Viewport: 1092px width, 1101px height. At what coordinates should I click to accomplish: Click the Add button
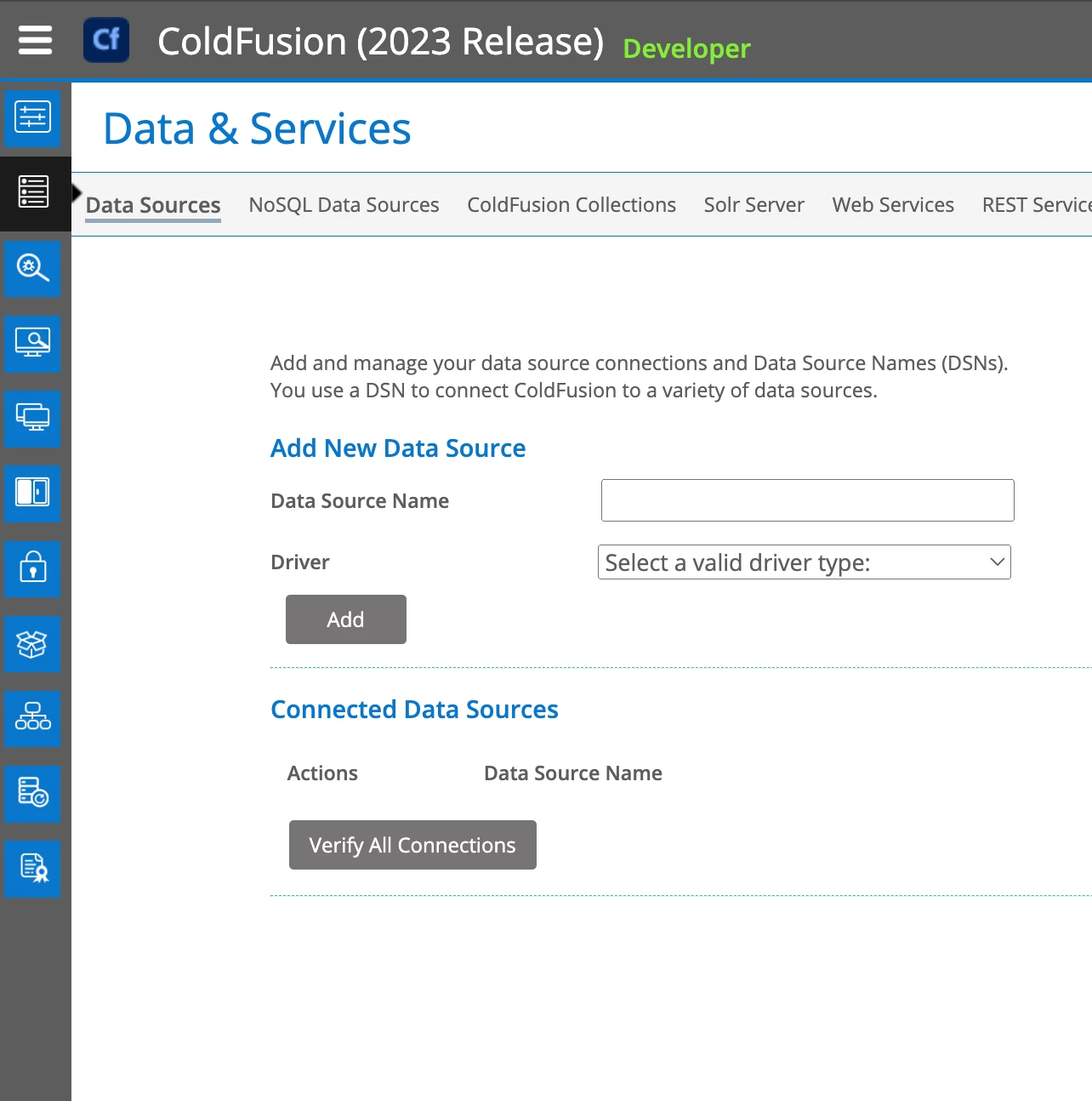click(x=345, y=619)
